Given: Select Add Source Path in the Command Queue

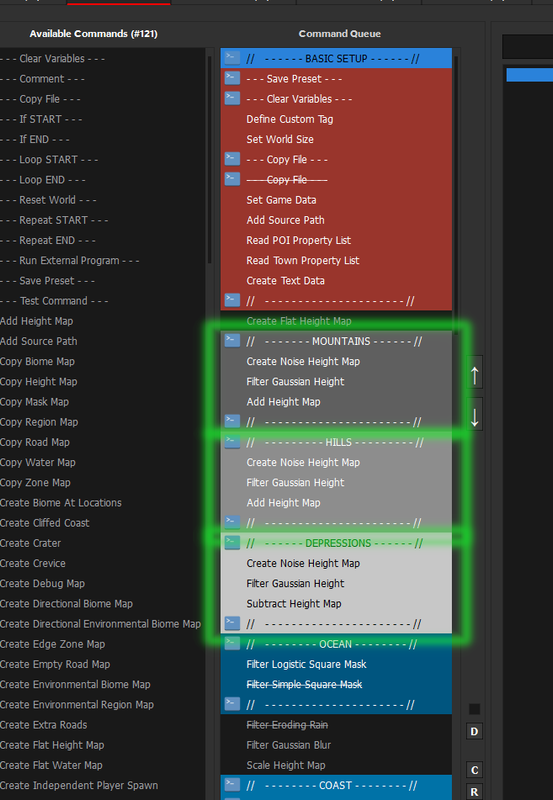Looking at the screenshot, I should pyautogui.click(x=336, y=220).
